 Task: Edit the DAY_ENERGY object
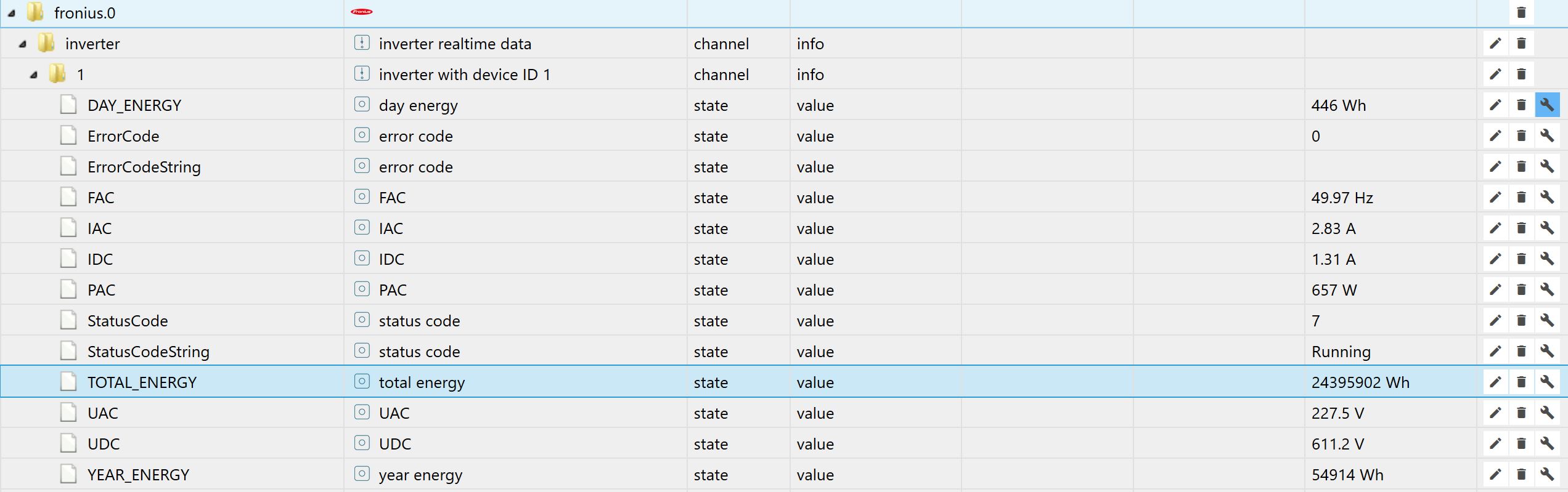1495,105
